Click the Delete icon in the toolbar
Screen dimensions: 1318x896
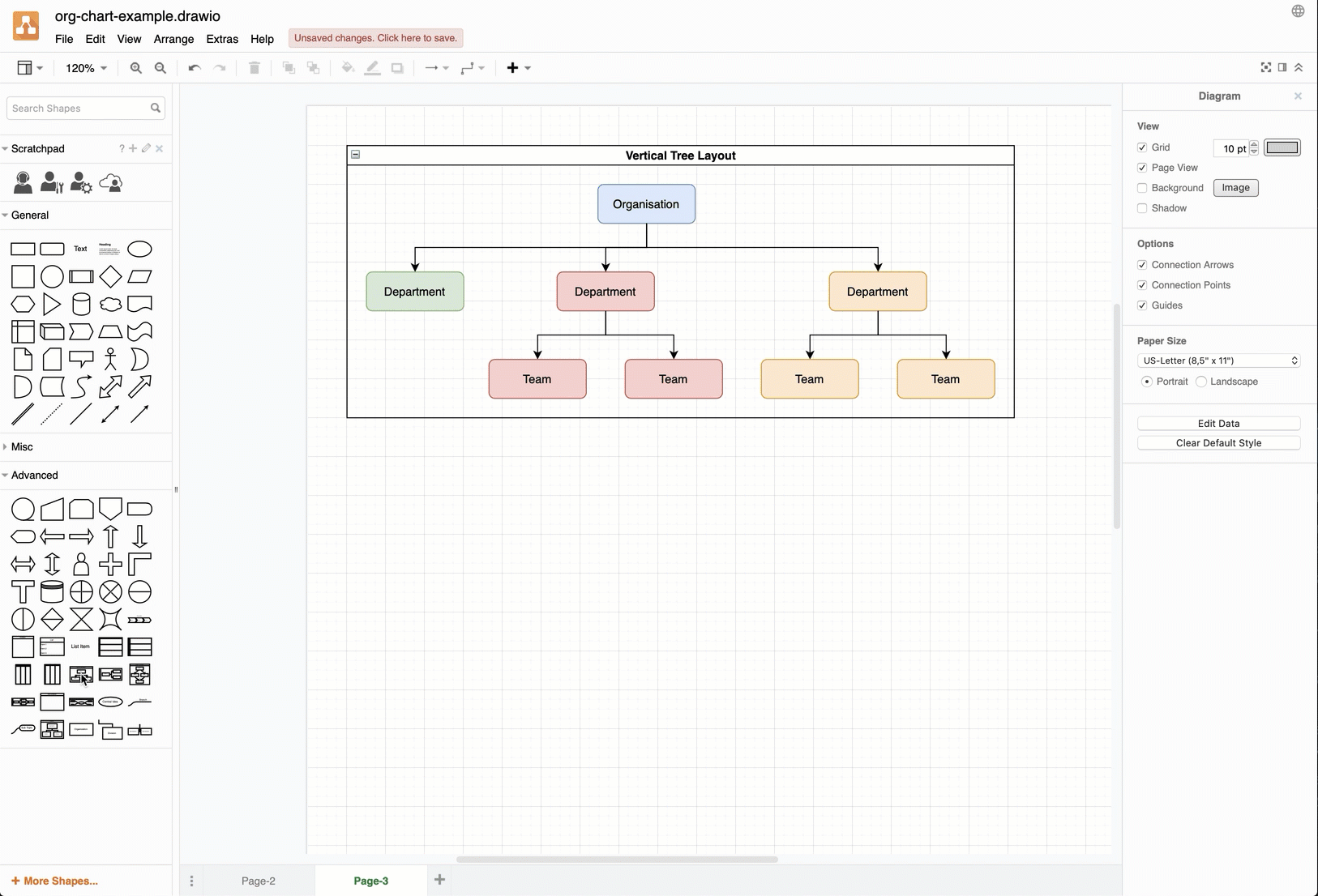(254, 68)
